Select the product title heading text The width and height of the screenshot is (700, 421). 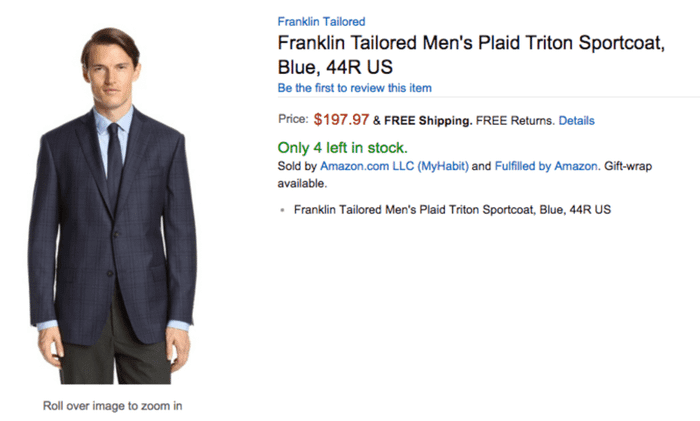[471, 55]
